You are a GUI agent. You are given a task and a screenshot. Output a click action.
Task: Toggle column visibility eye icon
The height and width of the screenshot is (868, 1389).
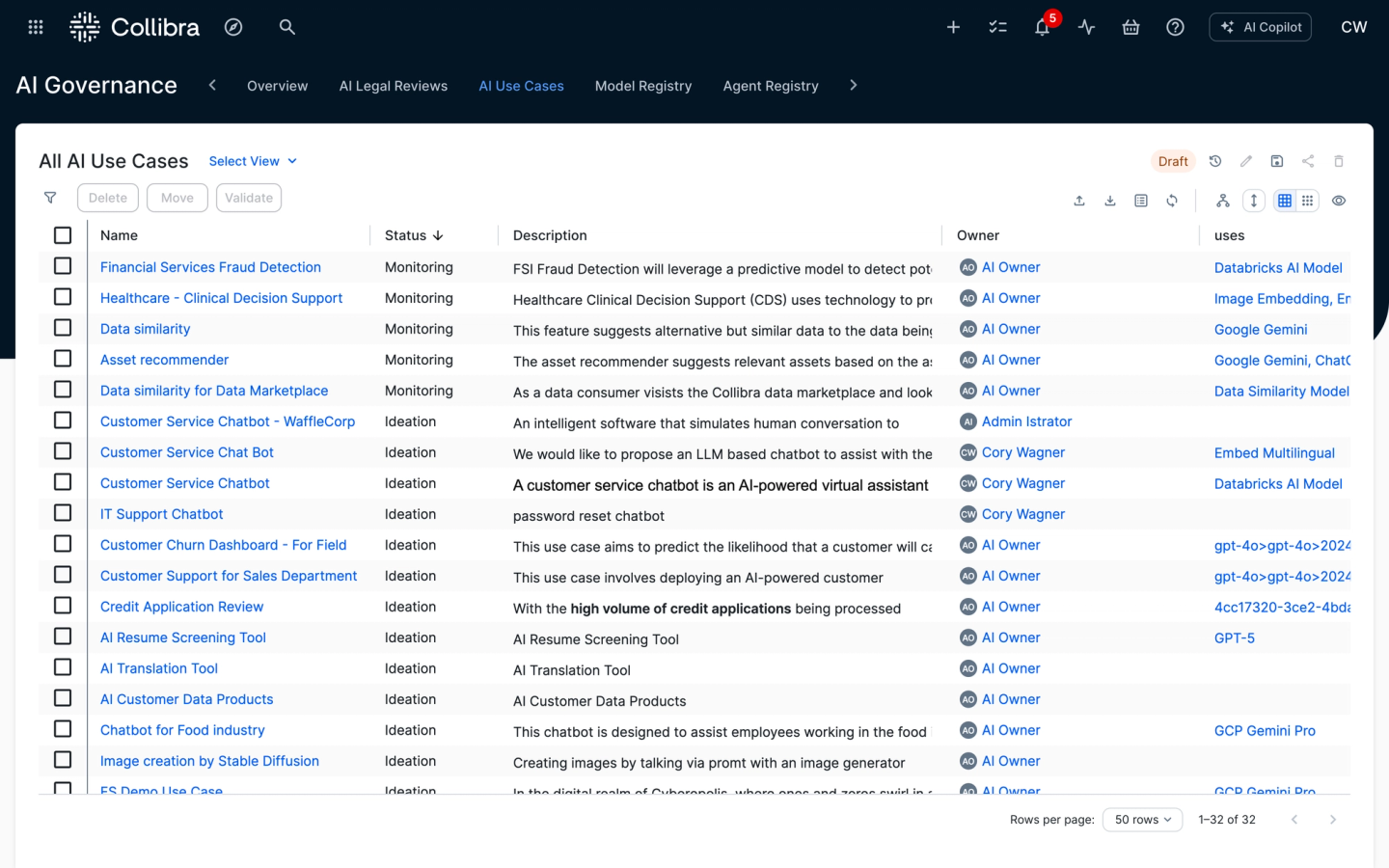[1339, 201]
